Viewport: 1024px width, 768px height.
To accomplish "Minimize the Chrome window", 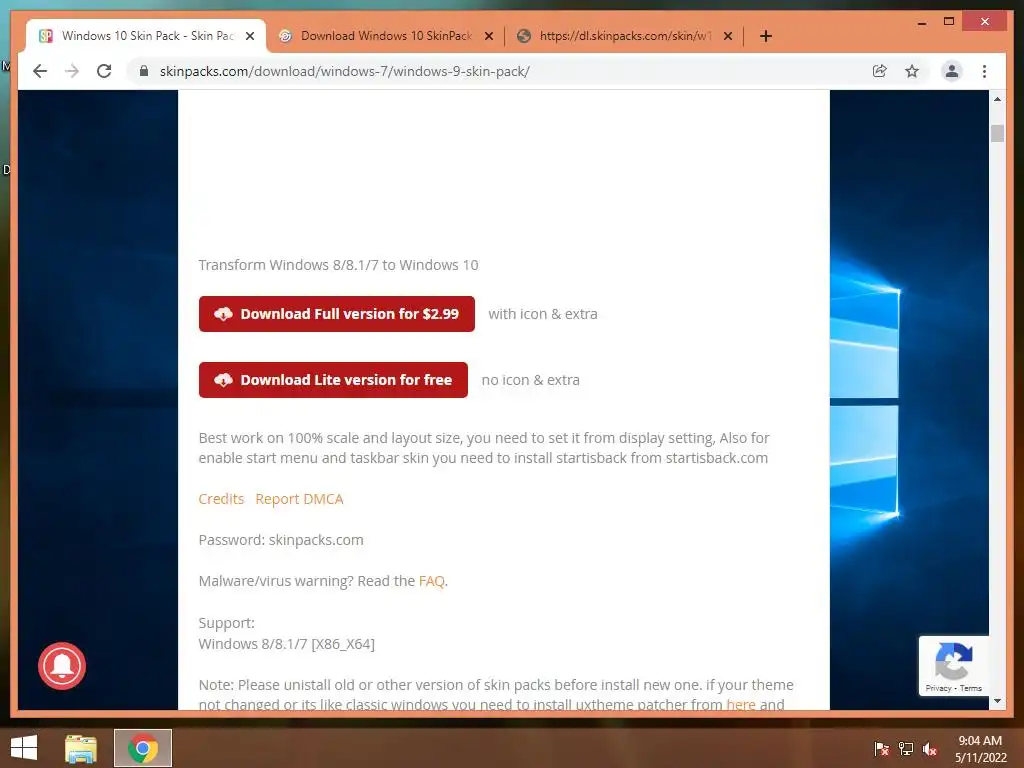I will click(x=921, y=22).
